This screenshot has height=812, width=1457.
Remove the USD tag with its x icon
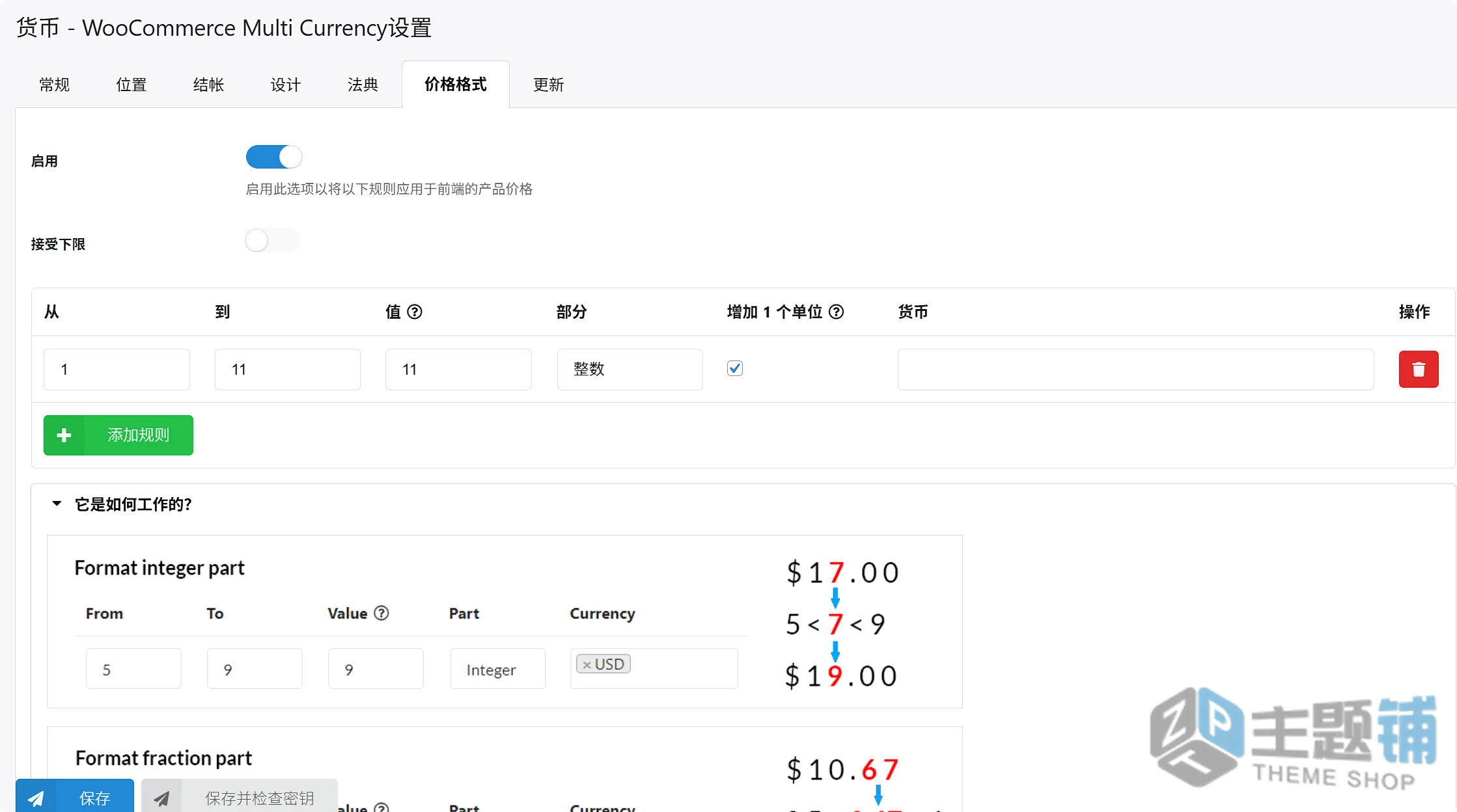(587, 664)
